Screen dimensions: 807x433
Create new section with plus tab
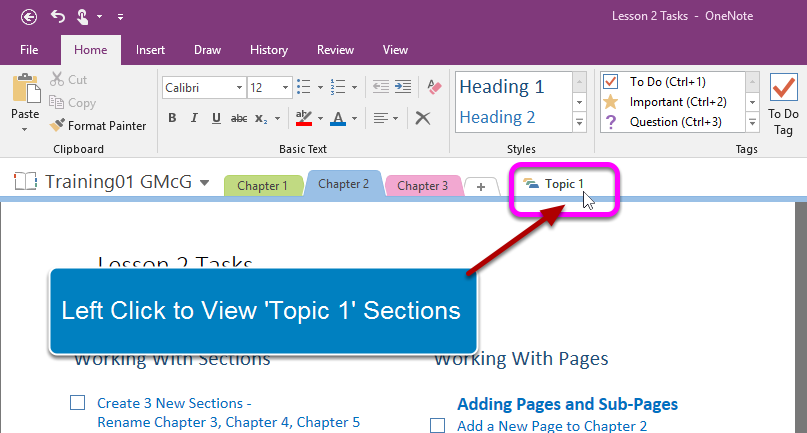tap(481, 186)
